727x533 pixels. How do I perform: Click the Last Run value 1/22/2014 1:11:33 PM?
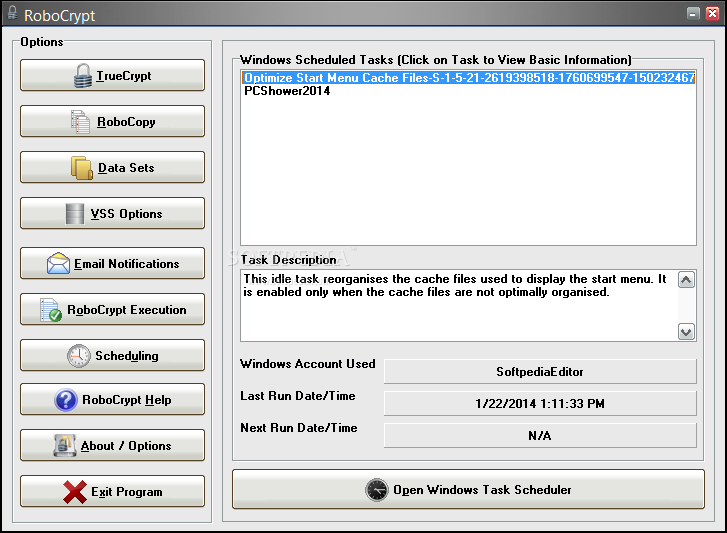[540, 404]
